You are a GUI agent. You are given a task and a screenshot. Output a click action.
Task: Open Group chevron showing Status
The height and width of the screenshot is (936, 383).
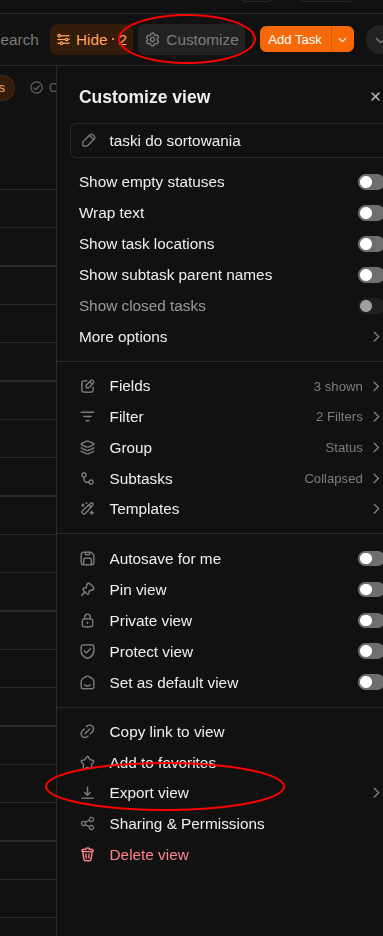(376, 448)
